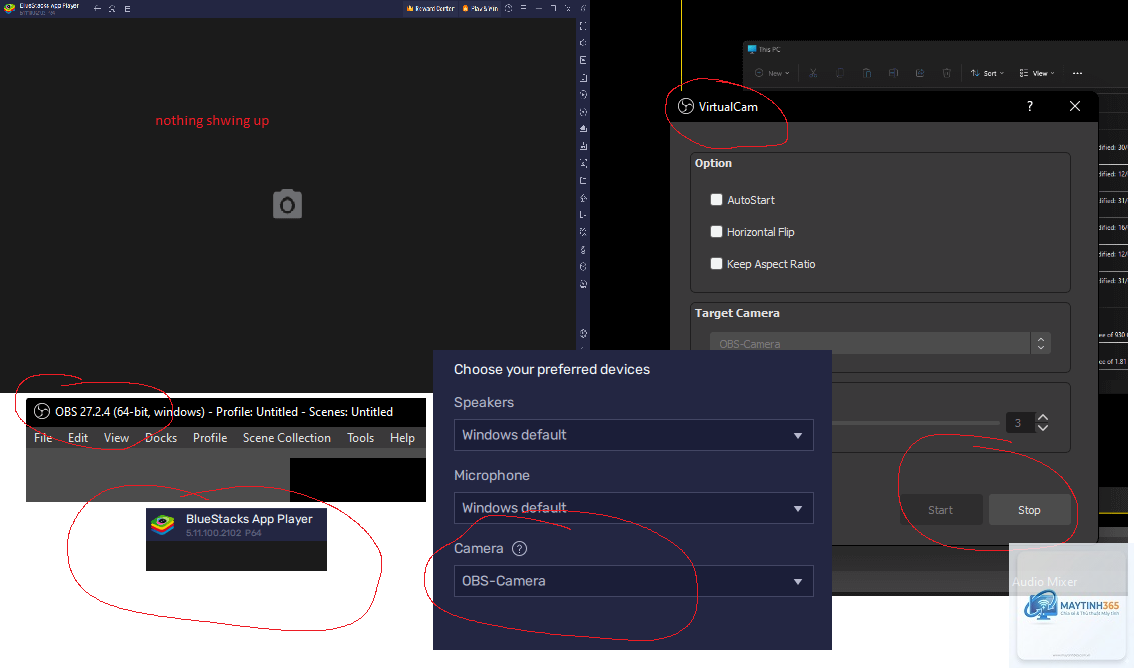Viewport: 1134px width, 668px height.
Task: Select the BlueStacks App Player preview thumbnail
Action: pos(236,539)
